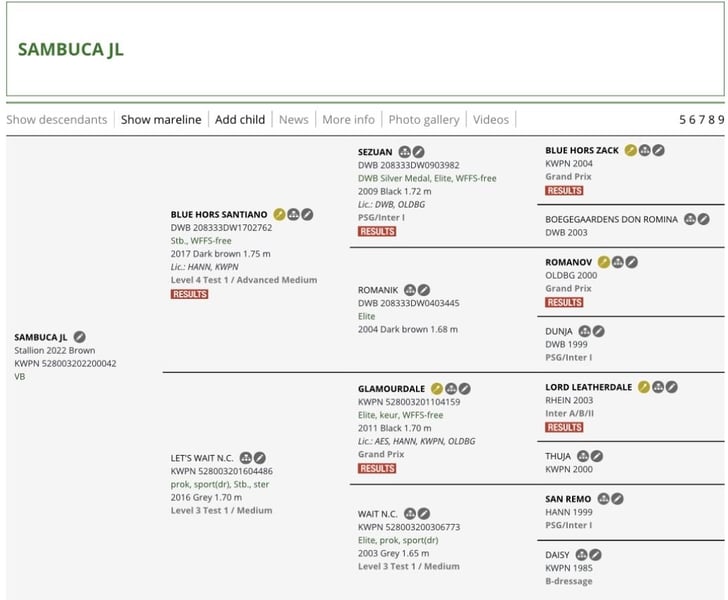728x600 pixels.
Task: Click the edit pencil icon next to Romanik
Action: tap(423, 290)
